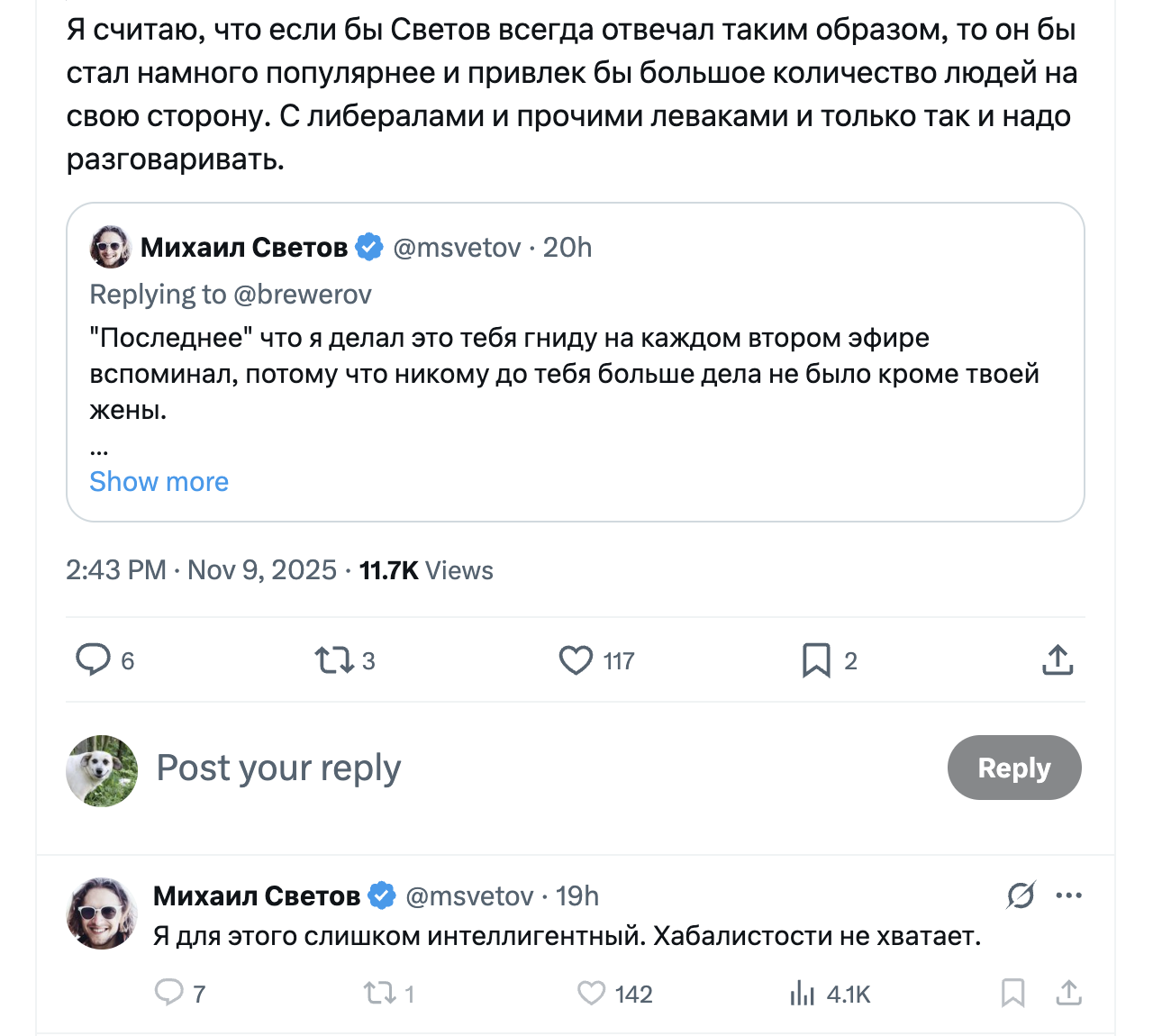Open Svetov's avatar in the quoted tweet

click(x=110, y=247)
